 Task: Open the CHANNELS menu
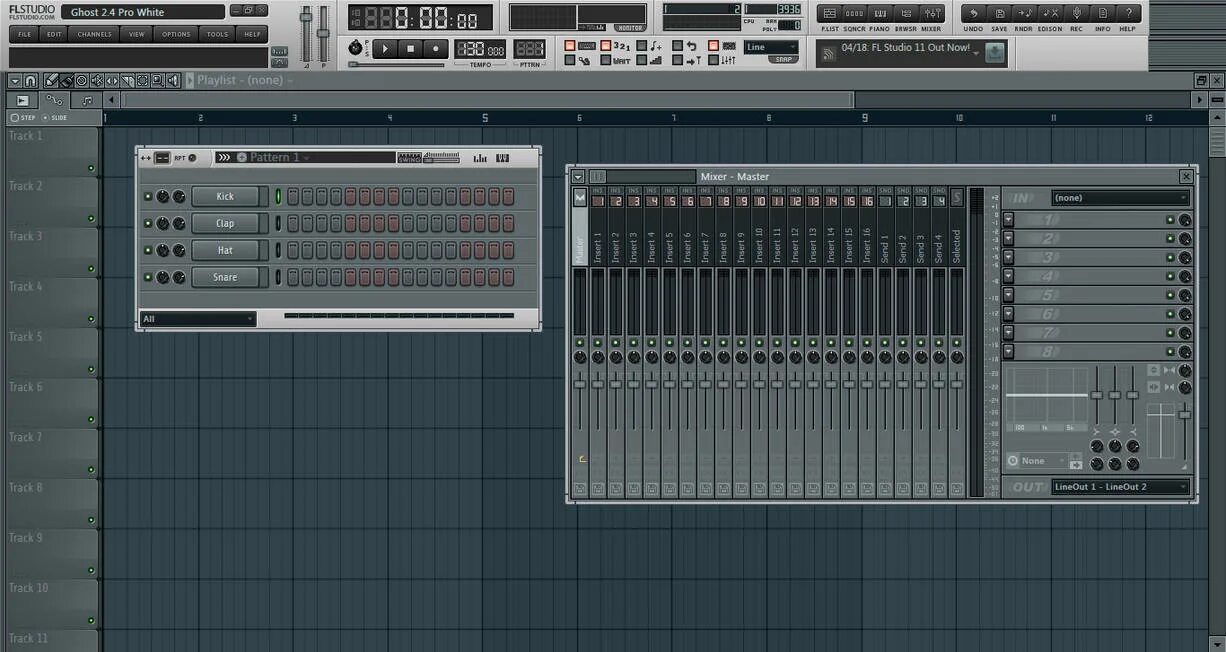[93, 33]
